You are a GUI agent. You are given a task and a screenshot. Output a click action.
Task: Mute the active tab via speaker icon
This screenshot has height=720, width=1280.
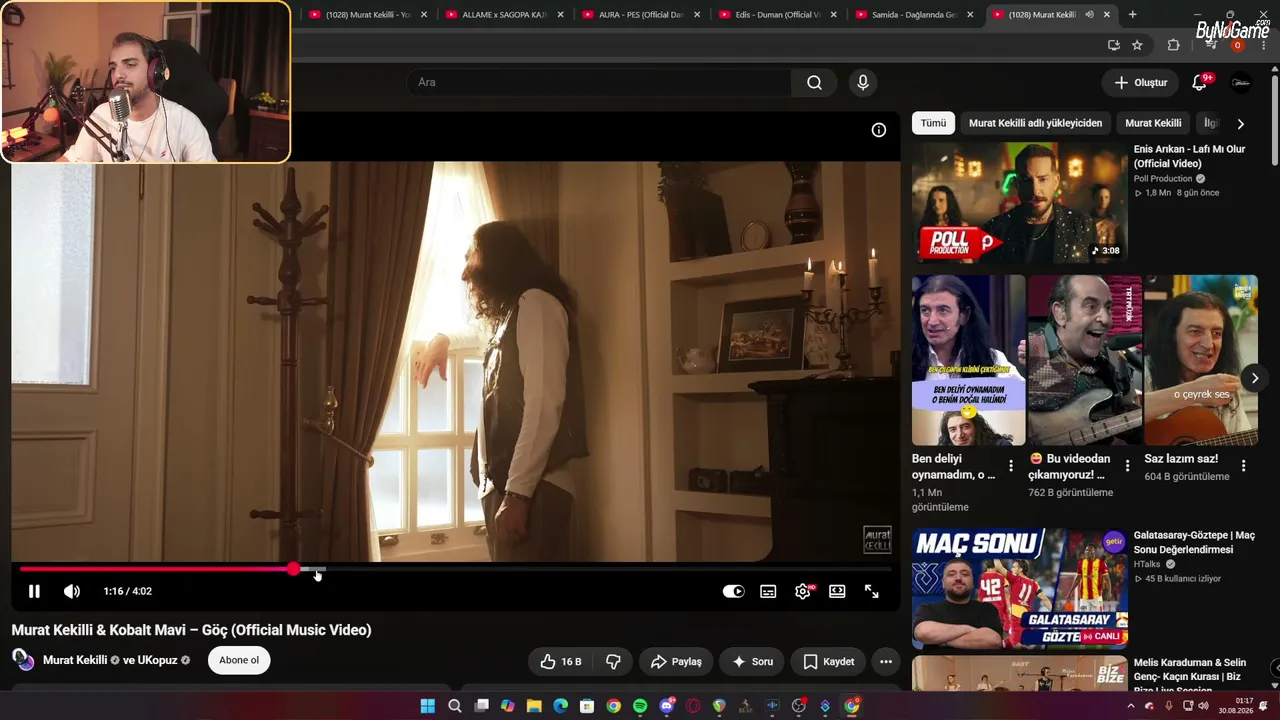1089,15
